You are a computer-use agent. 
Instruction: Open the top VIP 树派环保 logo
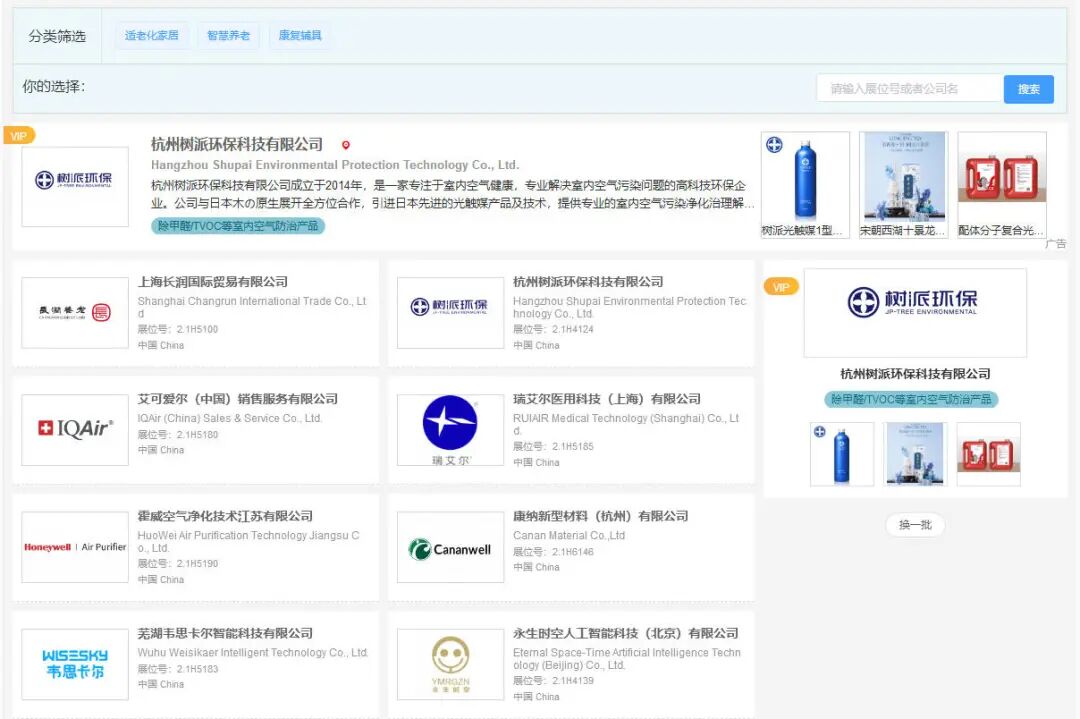(x=75, y=186)
